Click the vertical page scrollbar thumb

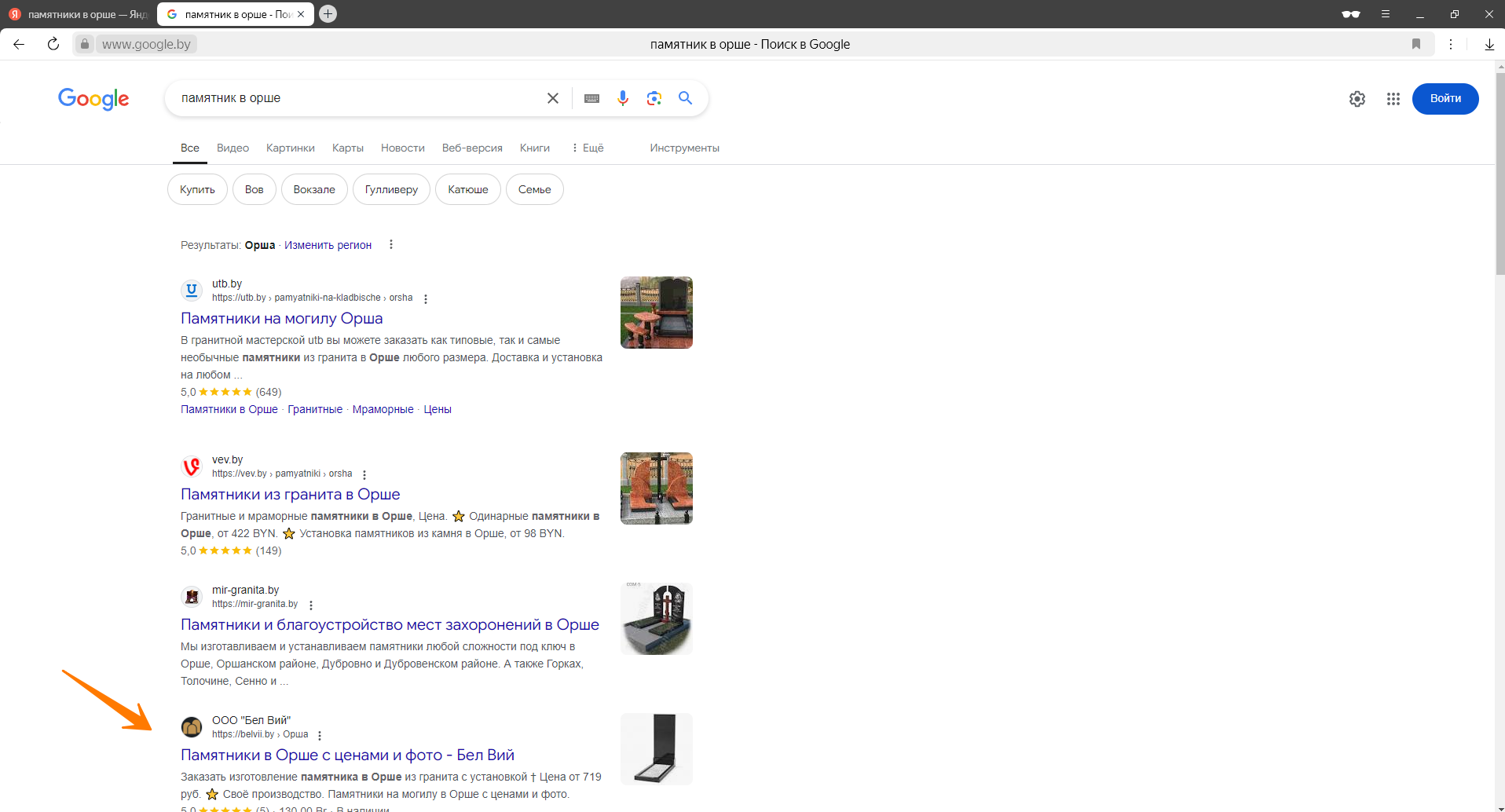click(x=1500, y=173)
